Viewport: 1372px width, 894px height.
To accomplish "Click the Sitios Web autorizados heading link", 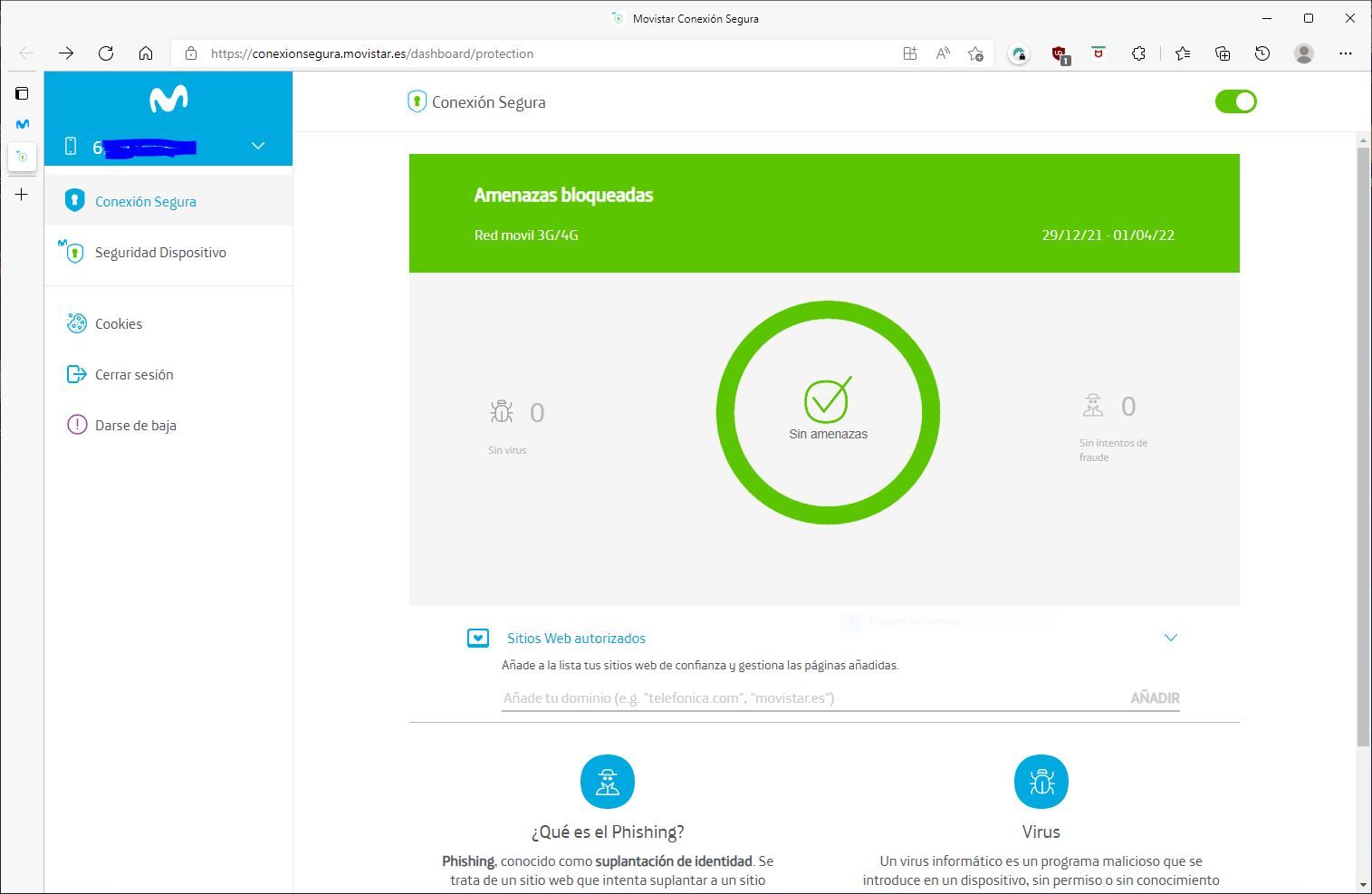I will 576,639.
